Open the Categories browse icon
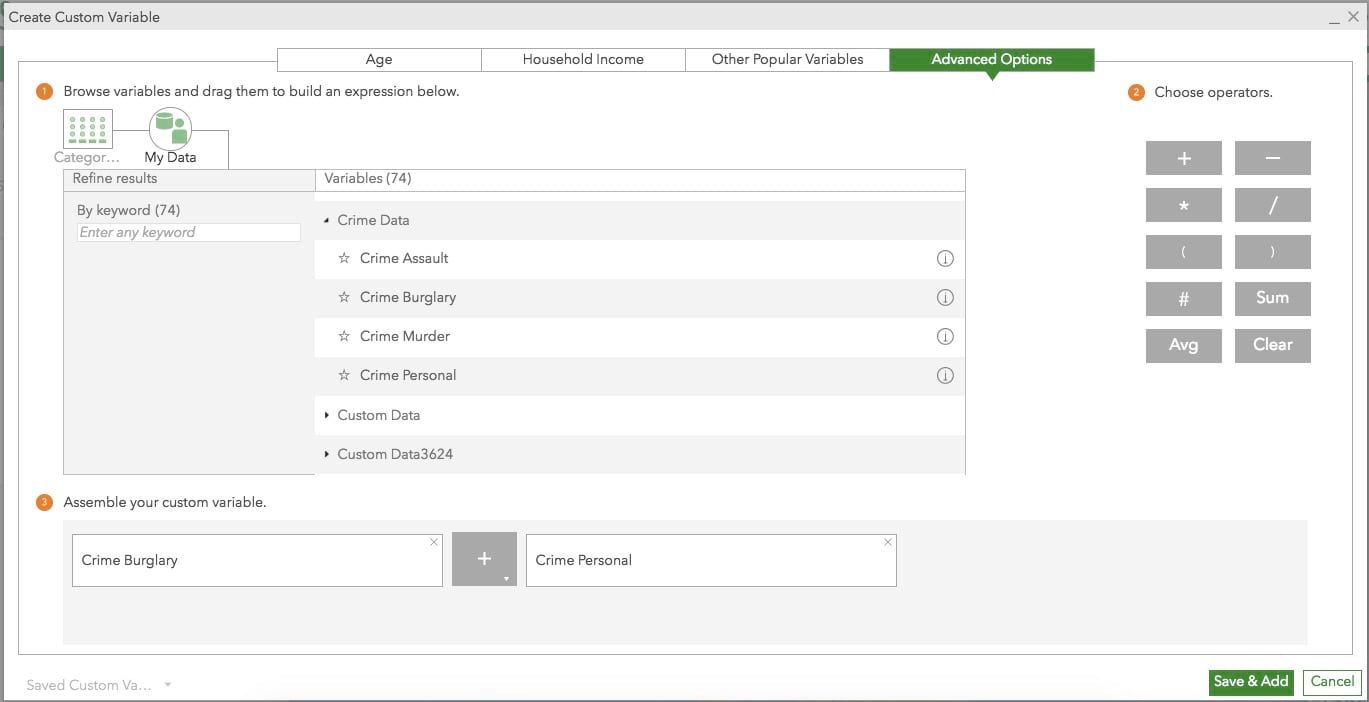1369x702 pixels. tap(87, 129)
